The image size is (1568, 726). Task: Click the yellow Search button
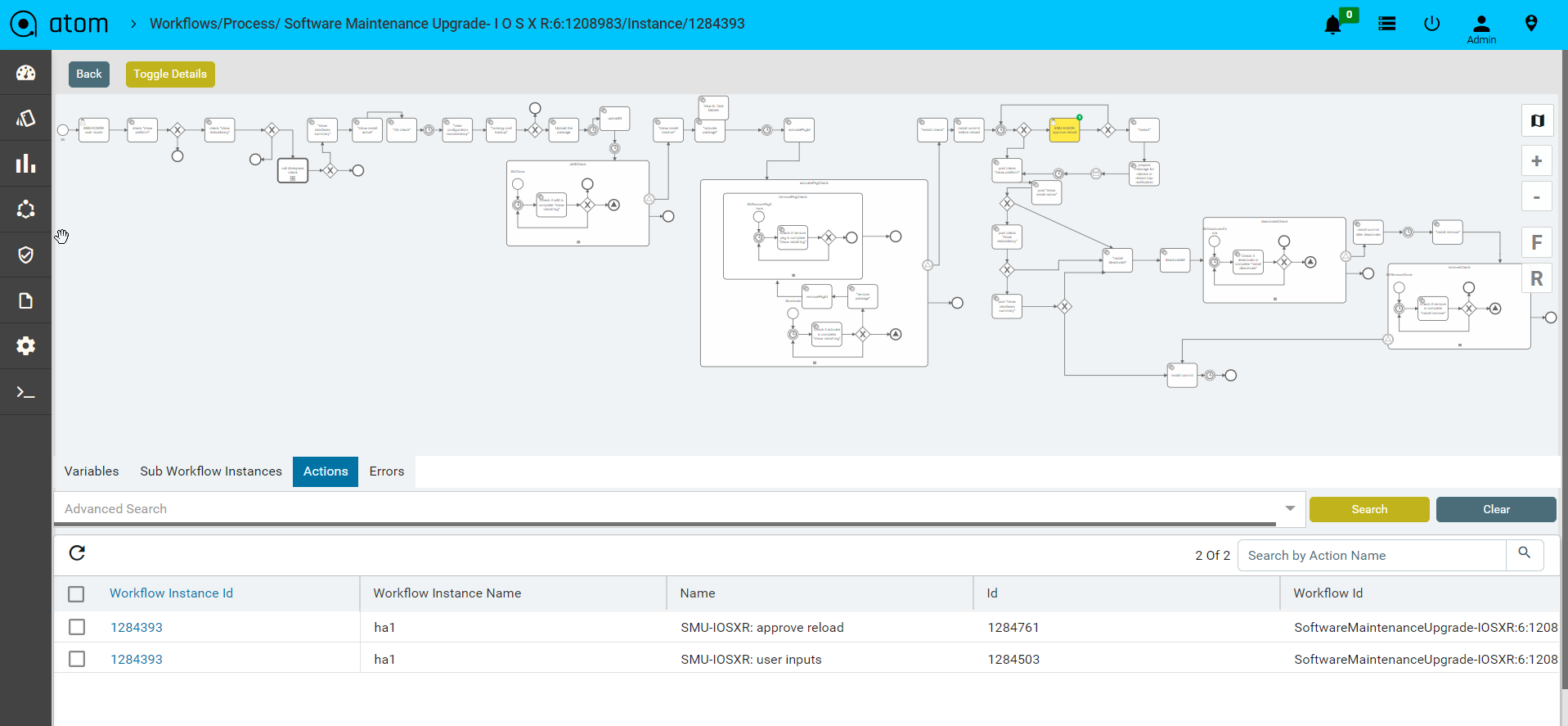[x=1369, y=509]
